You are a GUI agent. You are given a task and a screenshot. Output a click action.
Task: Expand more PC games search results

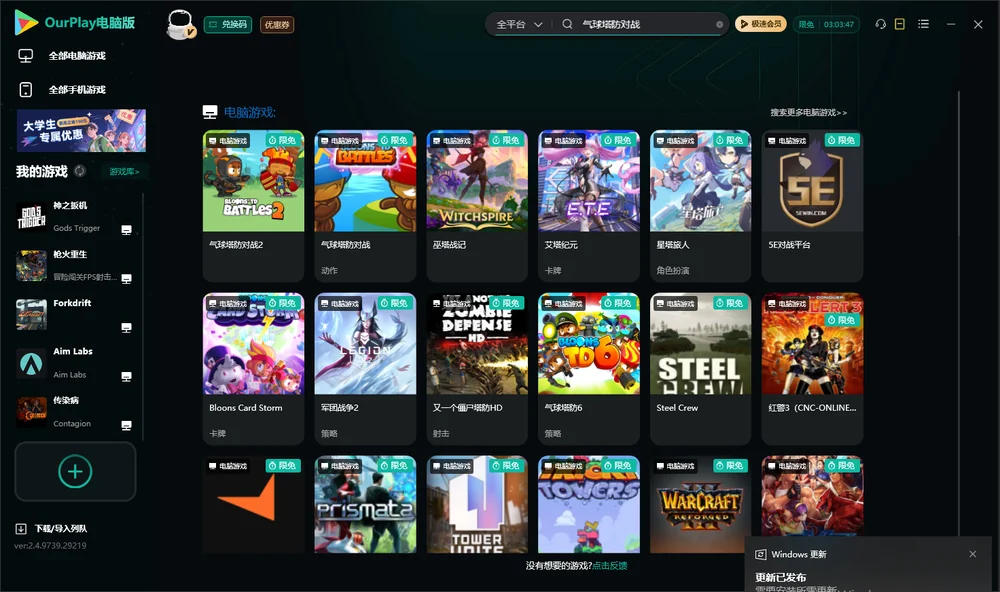pos(808,112)
